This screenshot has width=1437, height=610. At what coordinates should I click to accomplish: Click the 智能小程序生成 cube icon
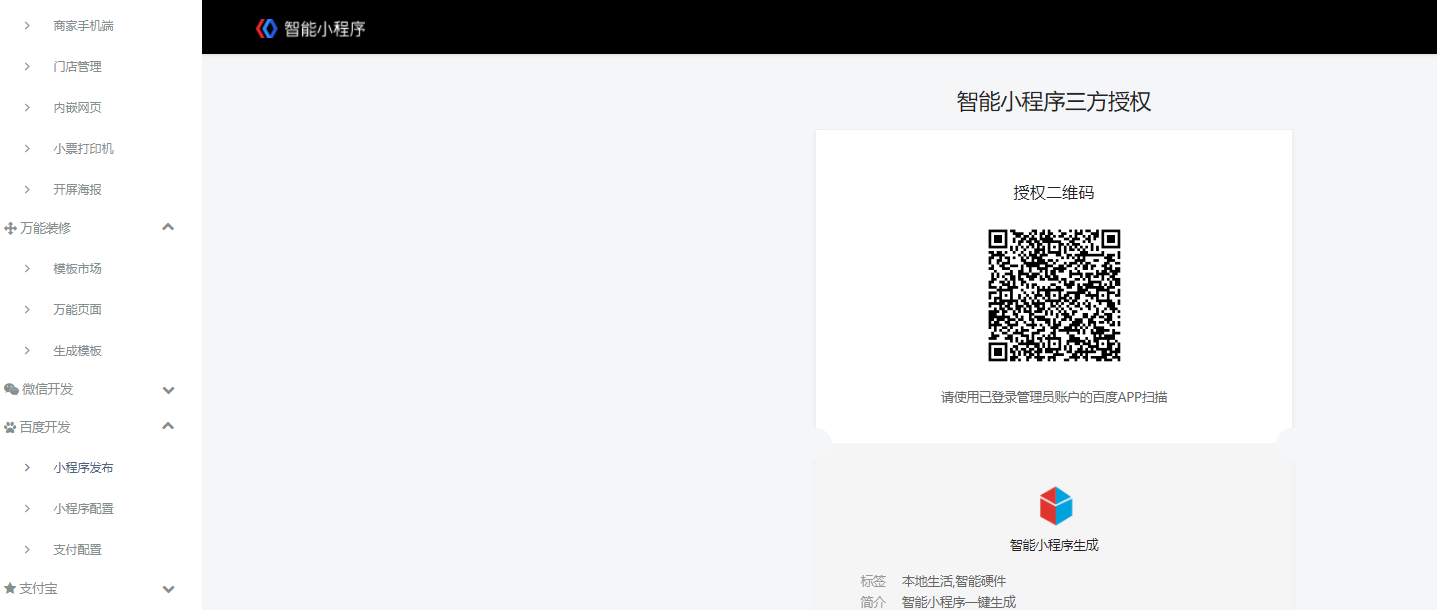(1055, 506)
